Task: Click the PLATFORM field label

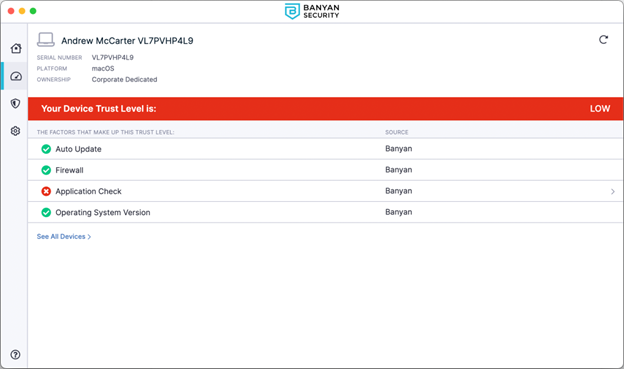Action: 52,68
